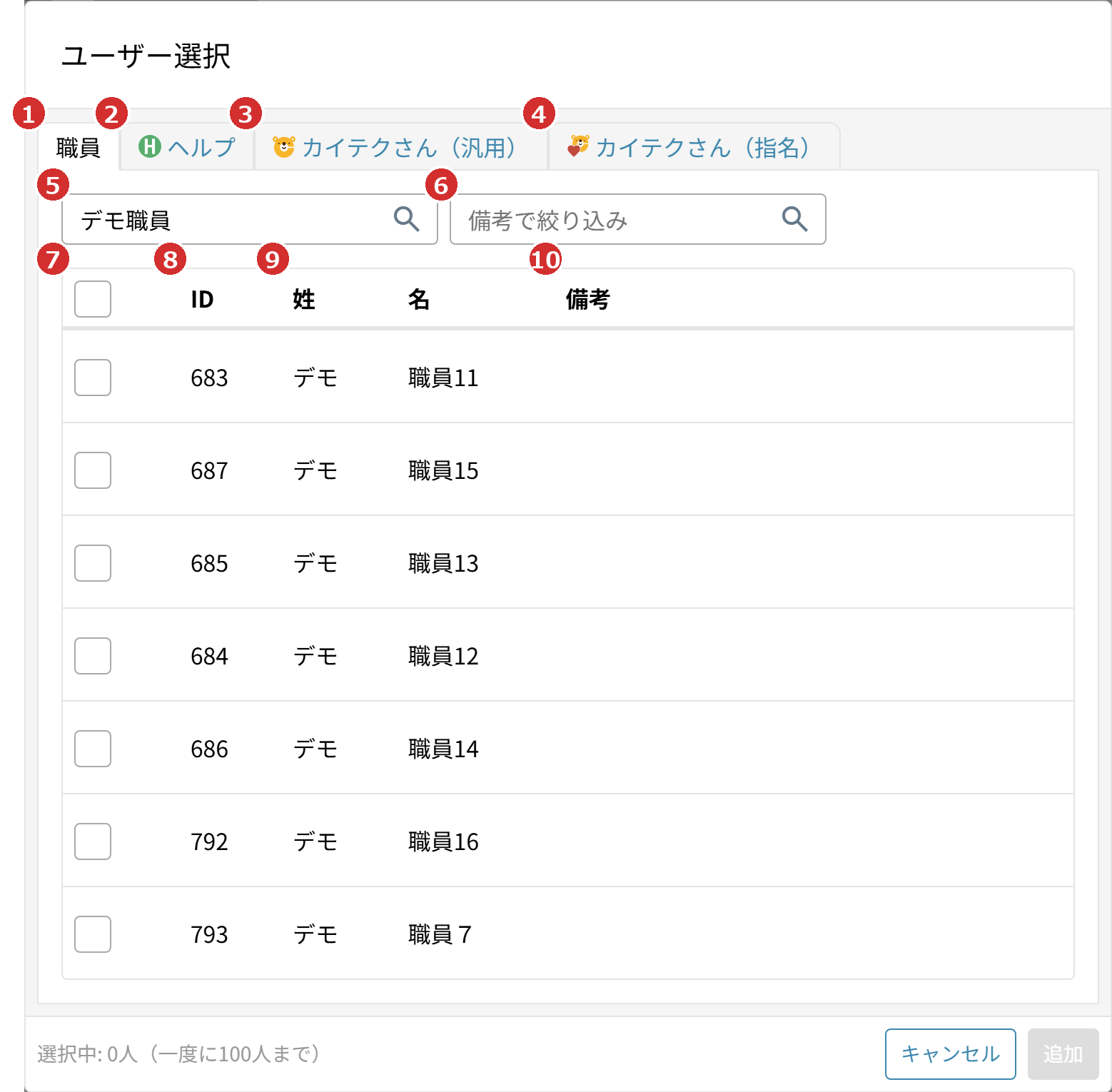Click the 姓 cell デモ in row 792

pos(315,841)
